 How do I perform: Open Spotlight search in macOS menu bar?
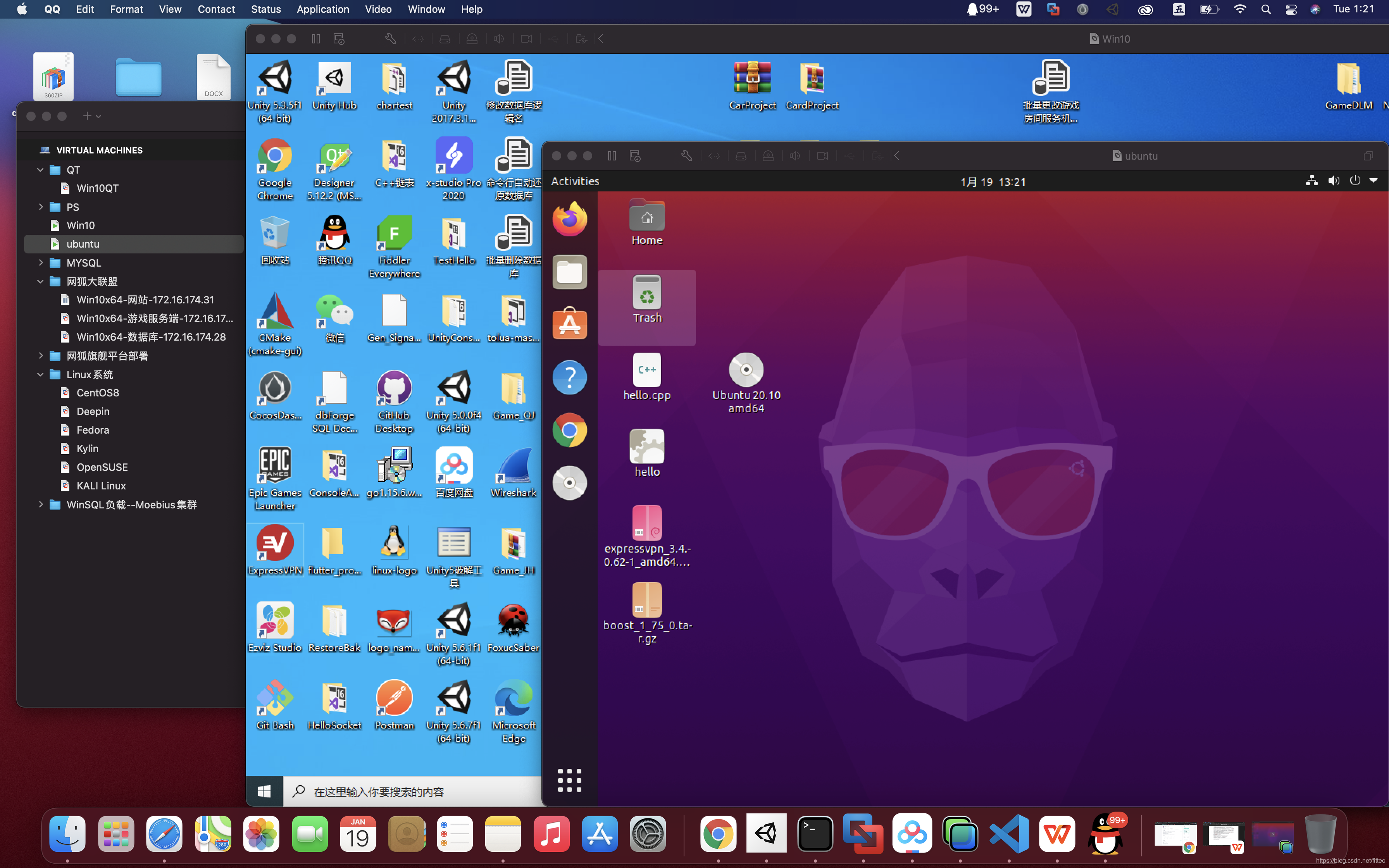(x=1266, y=9)
